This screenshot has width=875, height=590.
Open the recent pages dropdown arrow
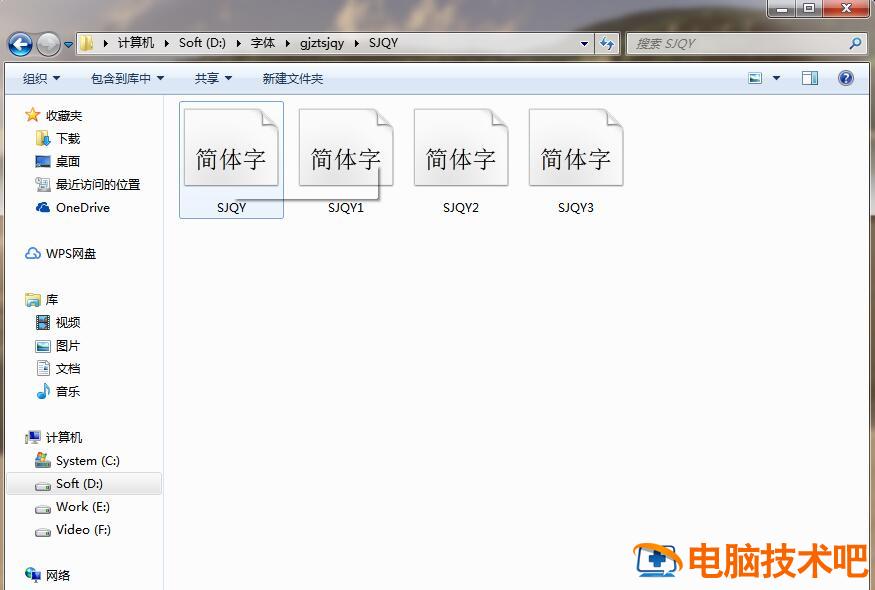coord(68,44)
